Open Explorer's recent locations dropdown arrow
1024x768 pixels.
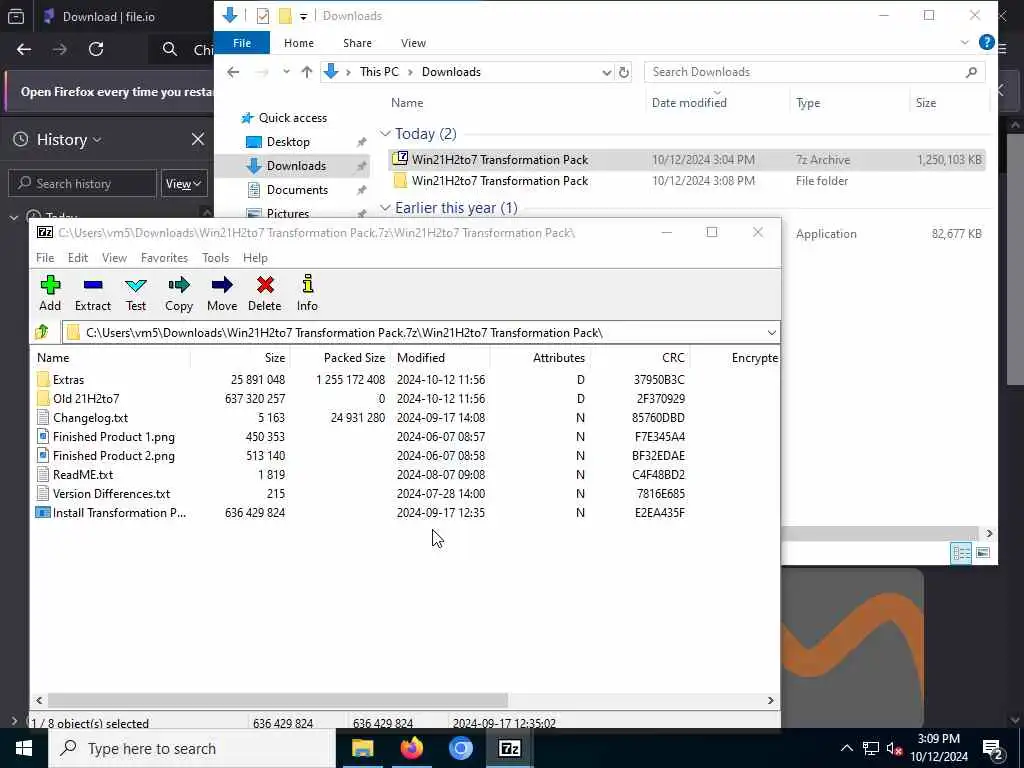(x=286, y=72)
